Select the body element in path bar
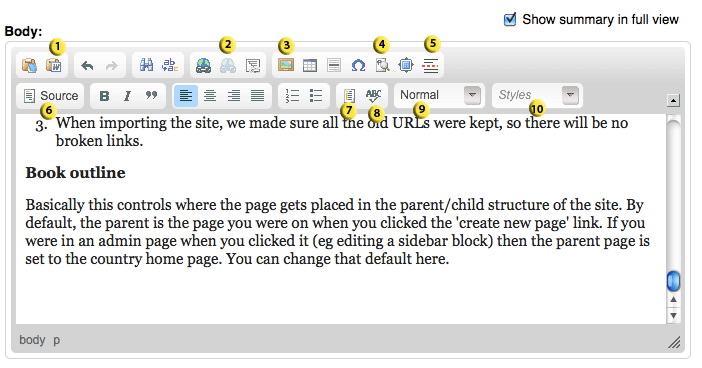Viewport: 702px width, 368px height. coord(32,340)
